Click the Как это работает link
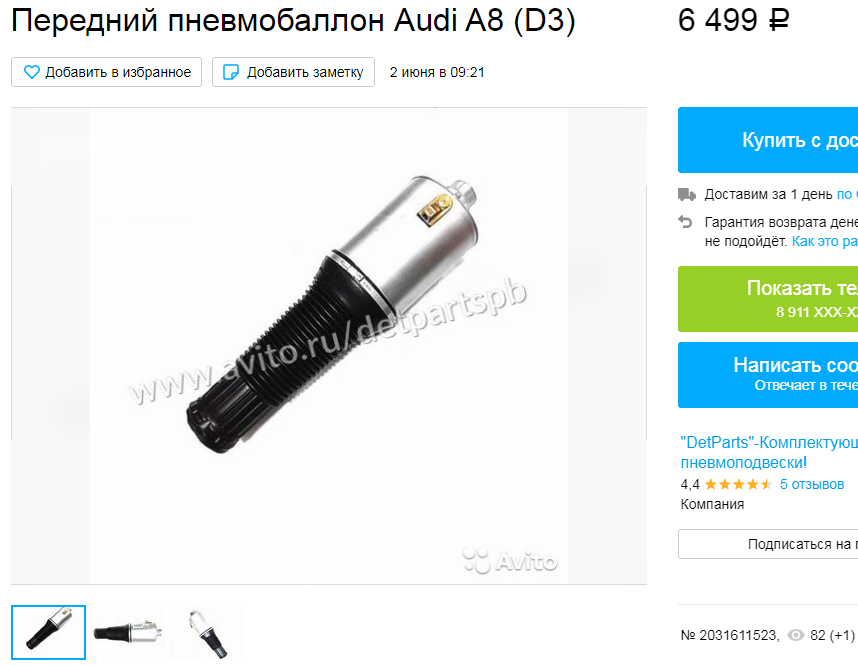 (825, 241)
